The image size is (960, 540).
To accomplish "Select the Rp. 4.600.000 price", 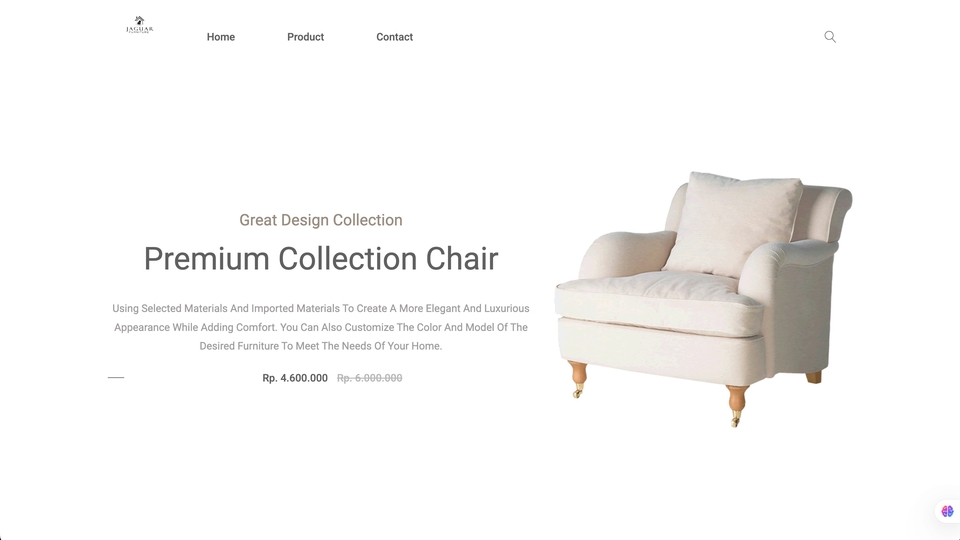I will coord(295,378).
